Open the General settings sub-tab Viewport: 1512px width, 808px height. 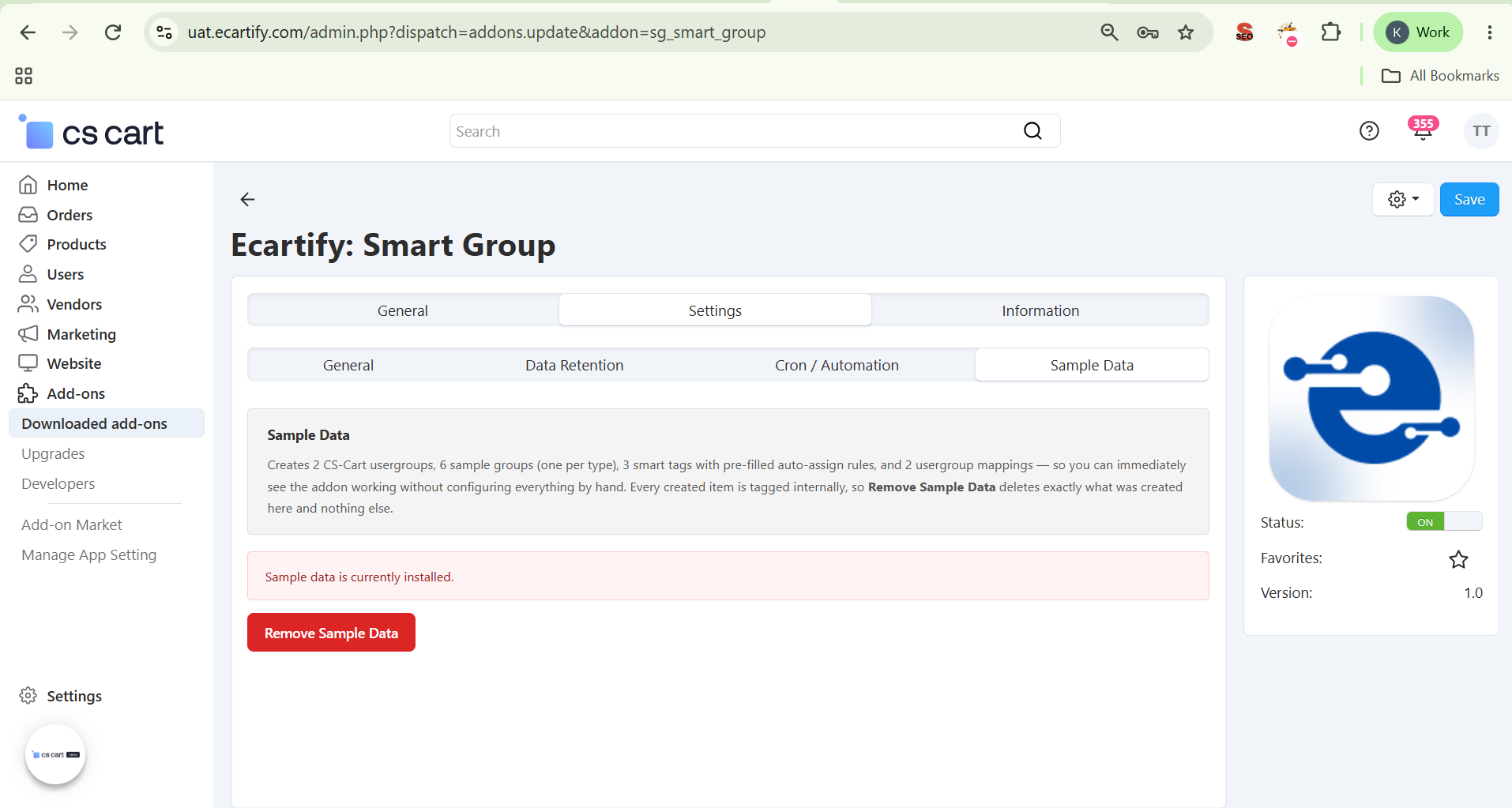[x=348, y=365]
